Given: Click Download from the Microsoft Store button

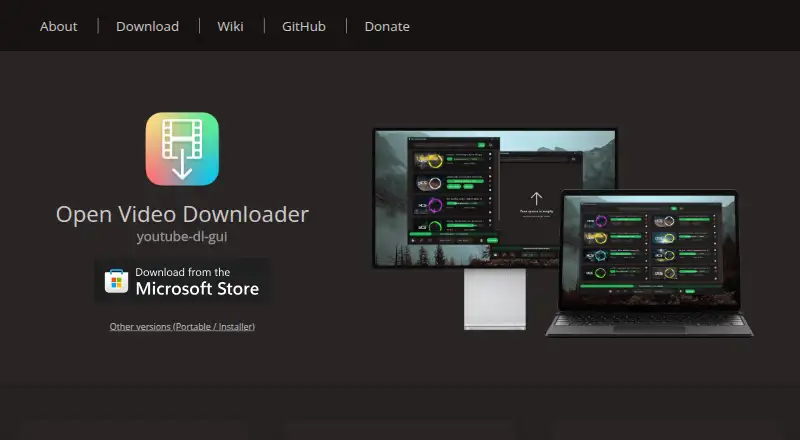Looking at the screenshot, I should pos(182,281).
